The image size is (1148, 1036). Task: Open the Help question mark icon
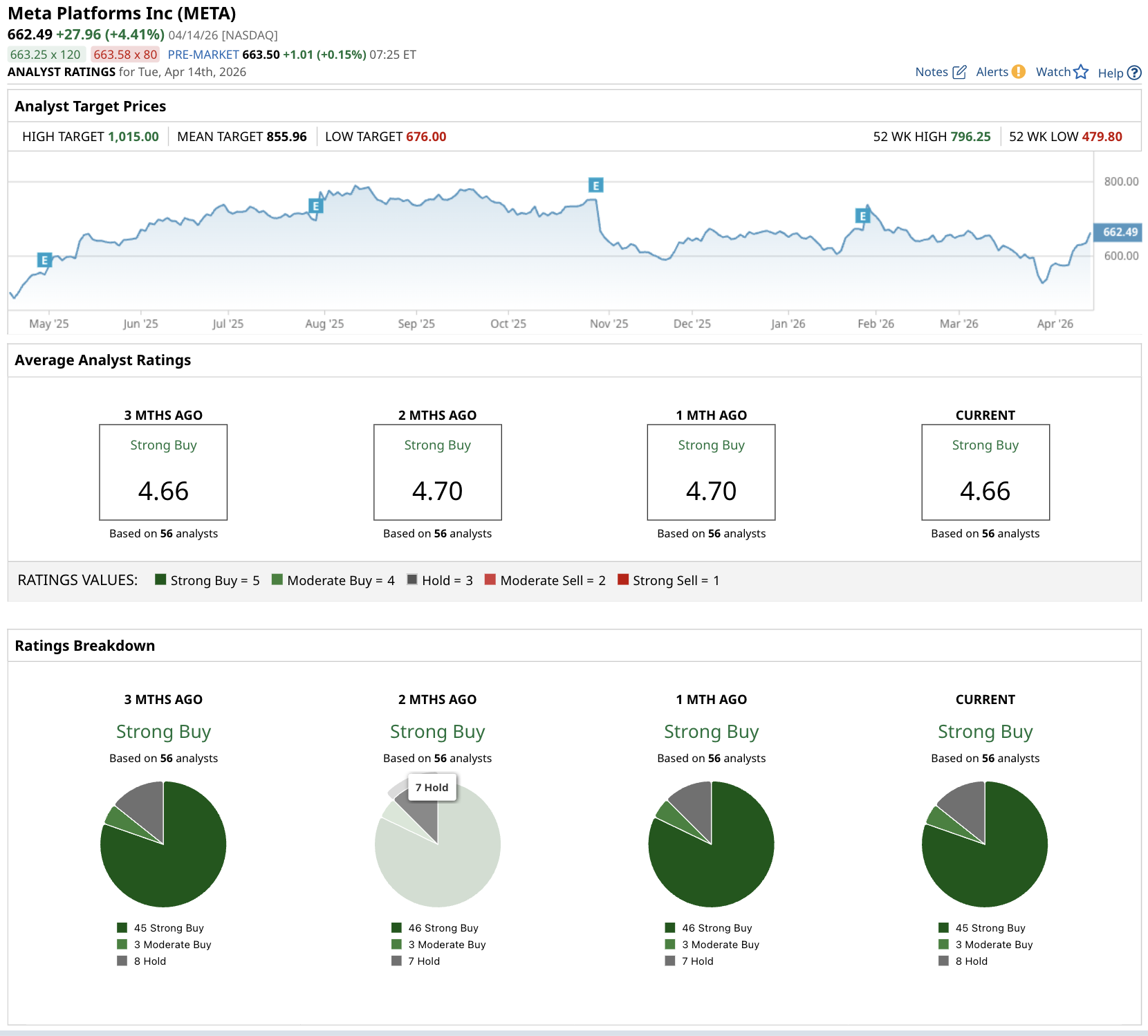tap(1133, 73)
